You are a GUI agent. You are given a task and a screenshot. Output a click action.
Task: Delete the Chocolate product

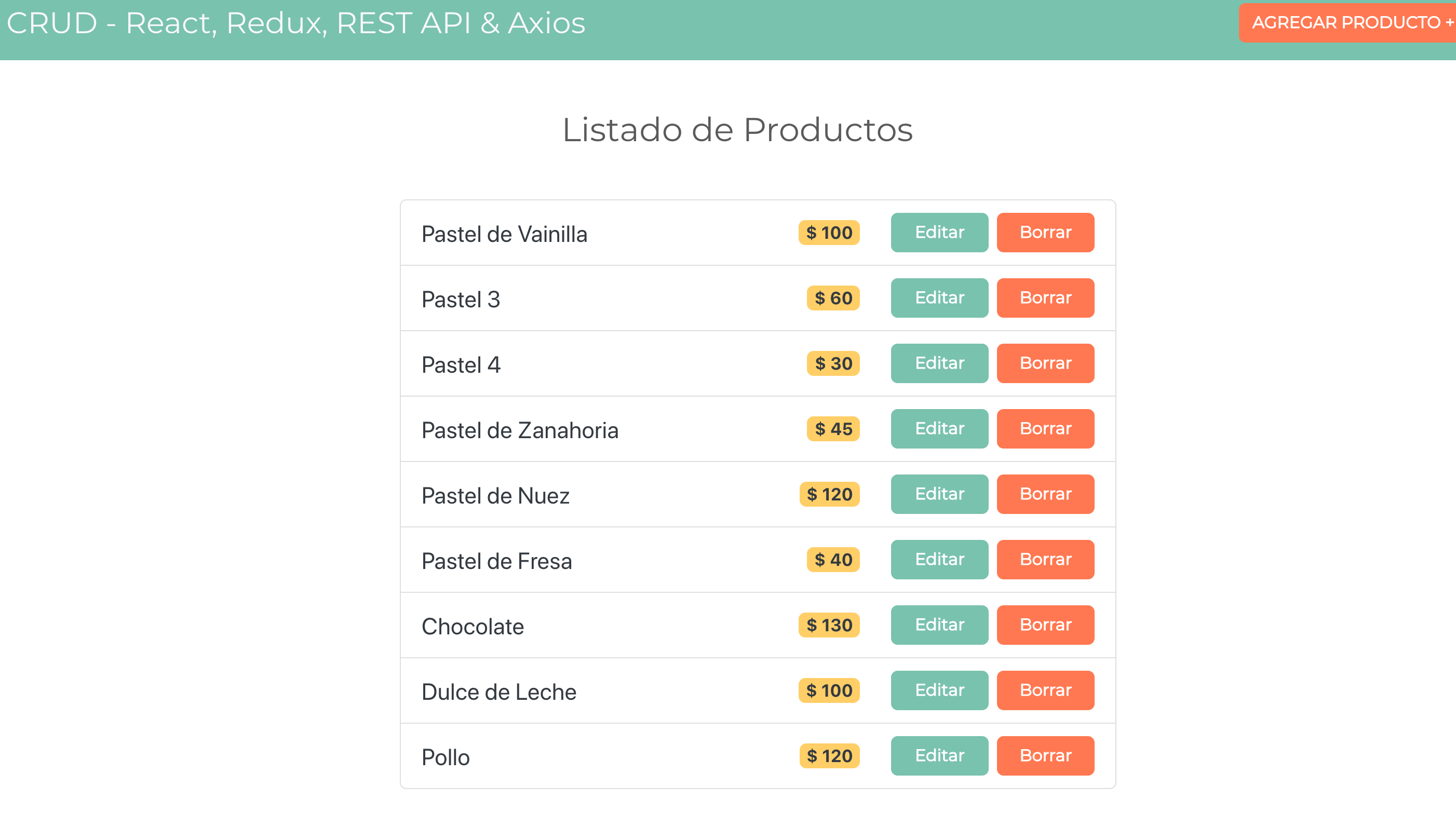coord(1045,625)
